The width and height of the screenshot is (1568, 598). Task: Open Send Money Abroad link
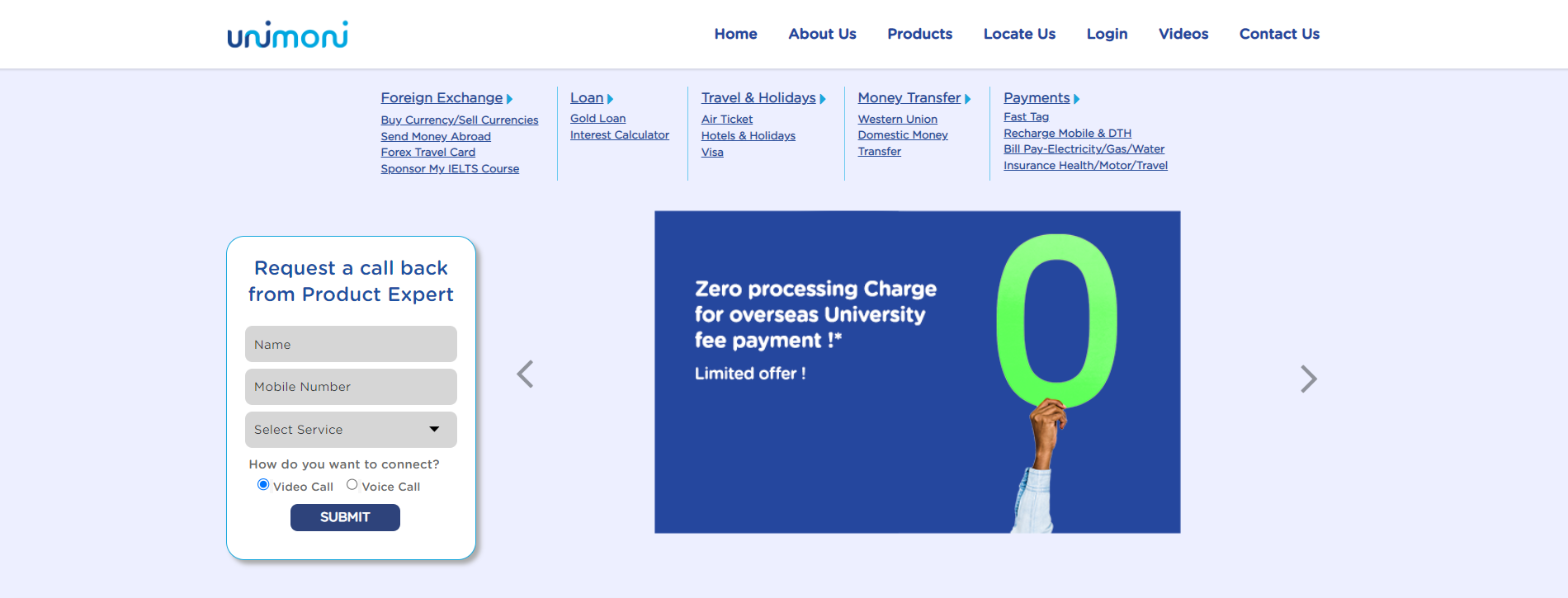(436, 137)
